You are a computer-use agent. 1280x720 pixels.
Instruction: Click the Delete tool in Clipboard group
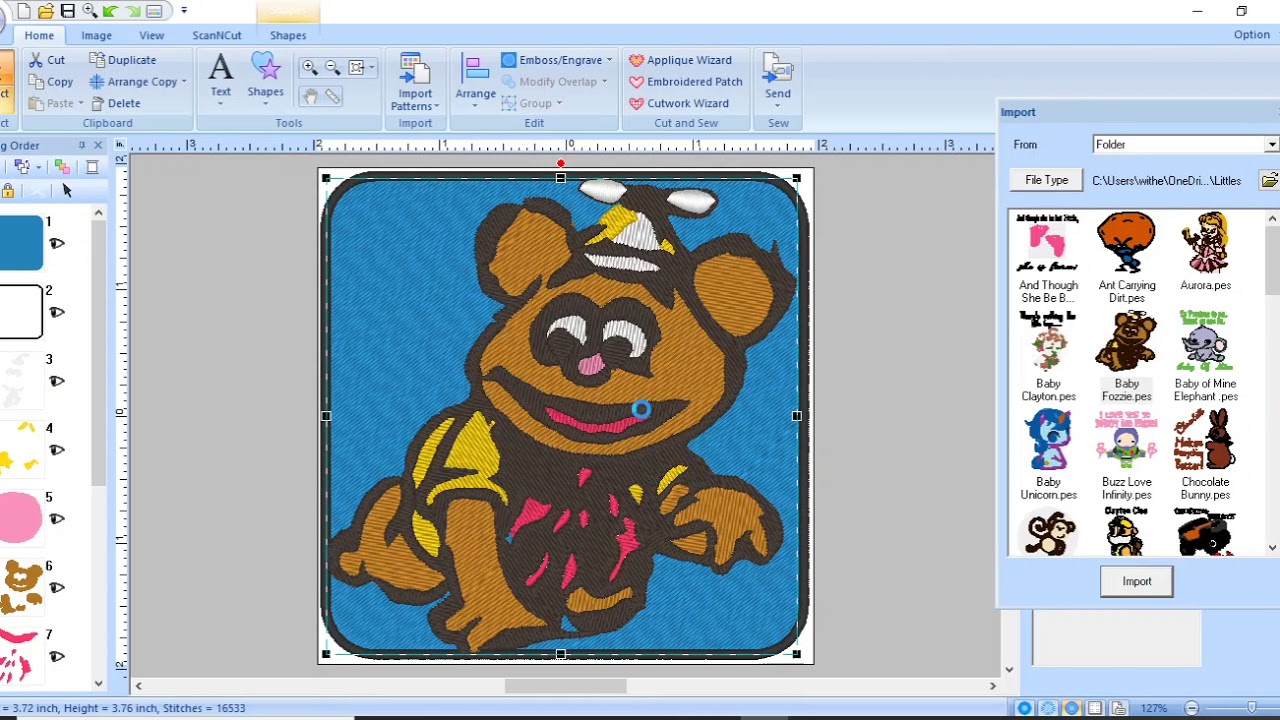115,103
